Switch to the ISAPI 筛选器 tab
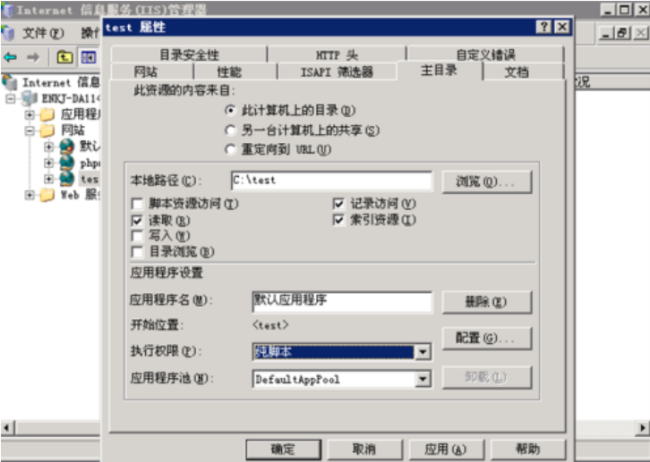 click(337, 72)
